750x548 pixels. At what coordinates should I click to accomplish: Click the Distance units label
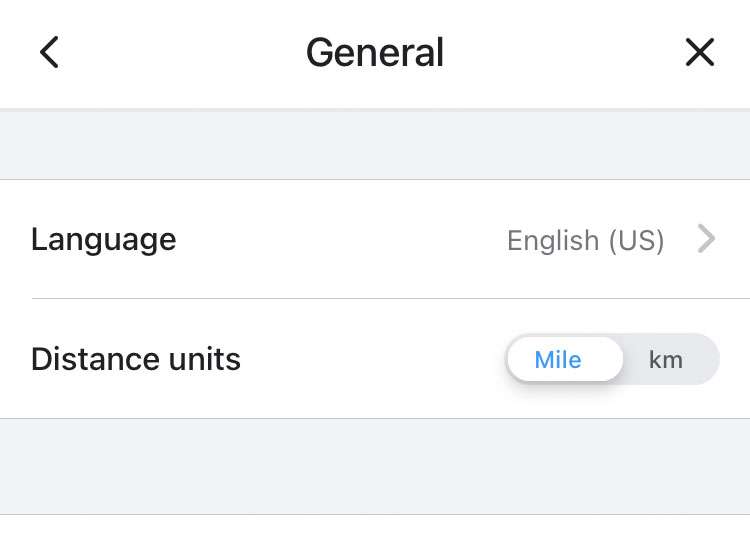pyautogui.click(x=136, y=360)
